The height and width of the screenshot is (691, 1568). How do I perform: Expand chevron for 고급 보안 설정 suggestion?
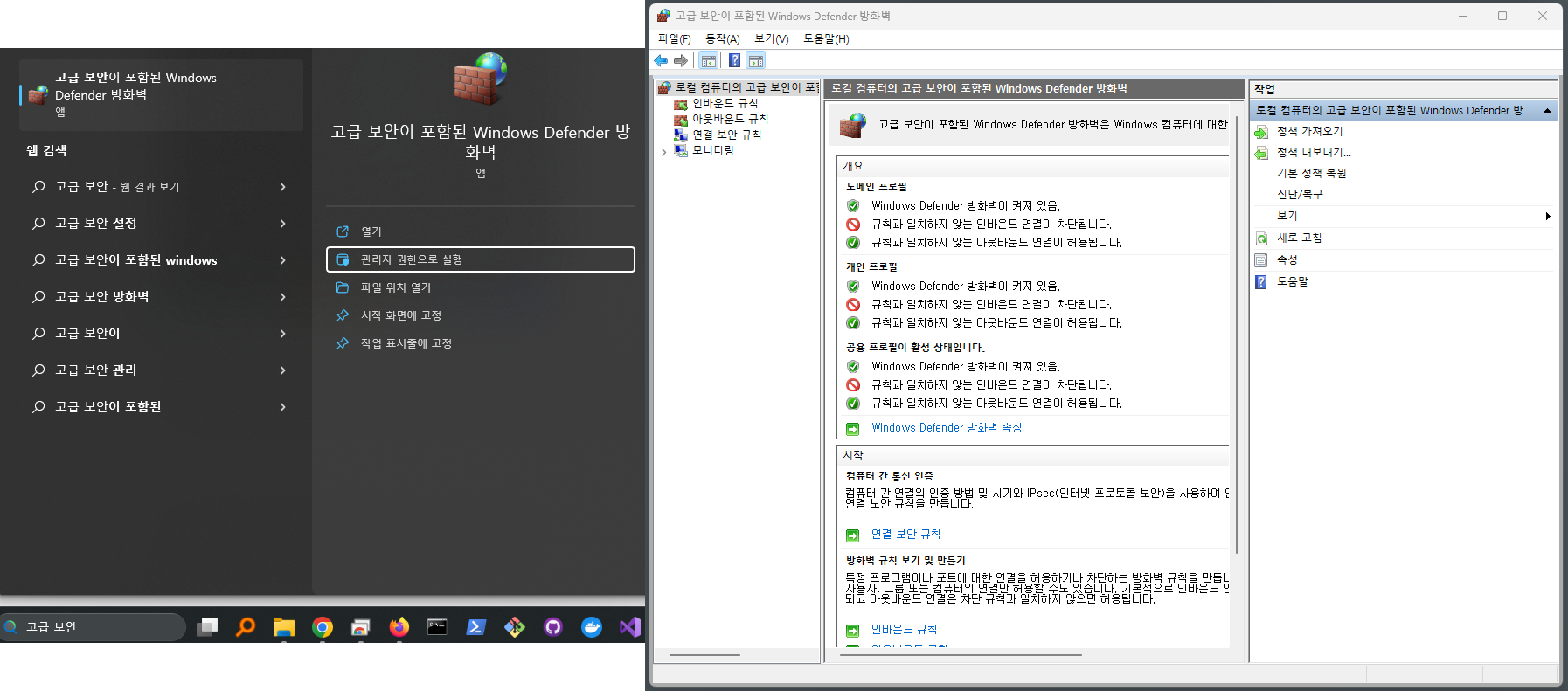click(282, 224)
